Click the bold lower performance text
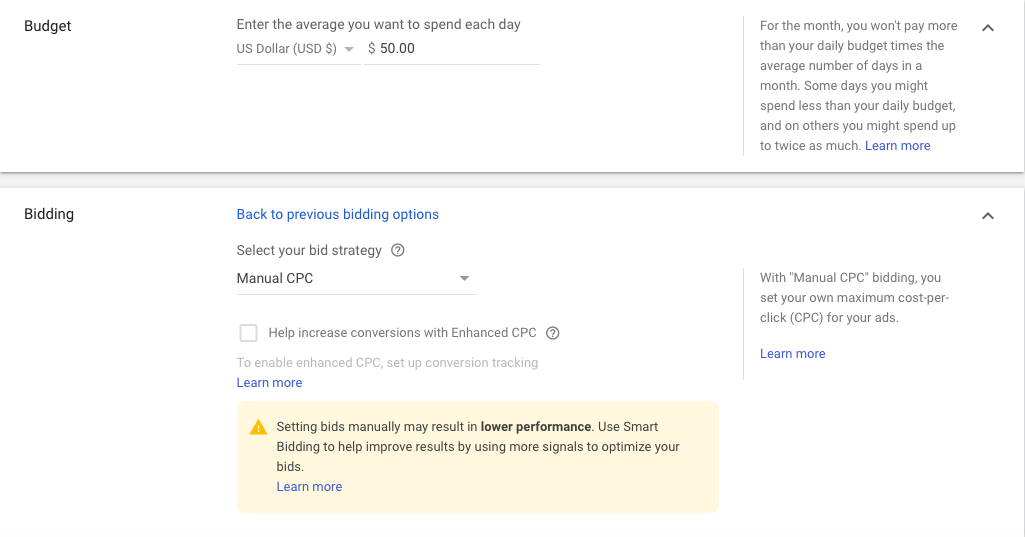 [536, 427]
